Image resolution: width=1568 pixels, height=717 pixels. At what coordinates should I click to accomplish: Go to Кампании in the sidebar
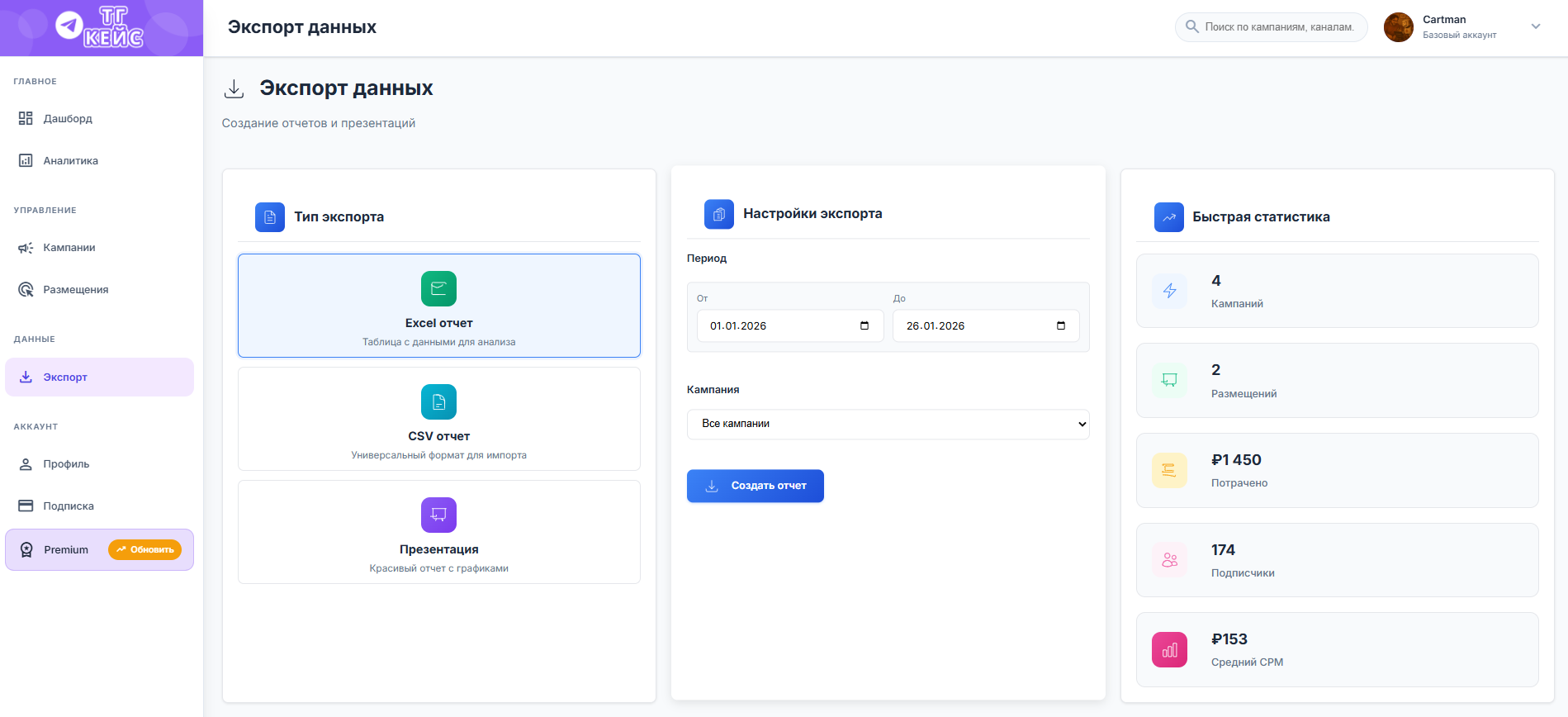[69, 248]
